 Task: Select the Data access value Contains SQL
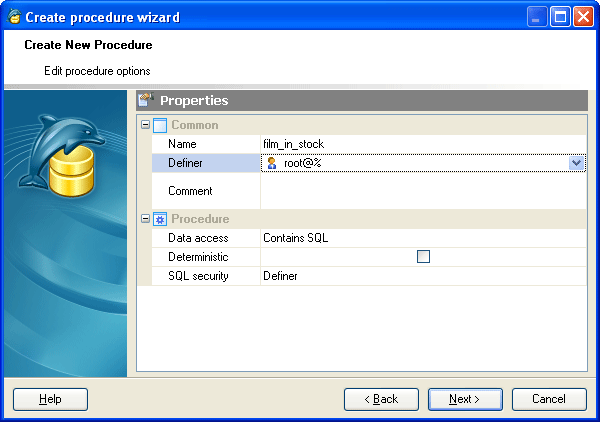pos(423,238)
